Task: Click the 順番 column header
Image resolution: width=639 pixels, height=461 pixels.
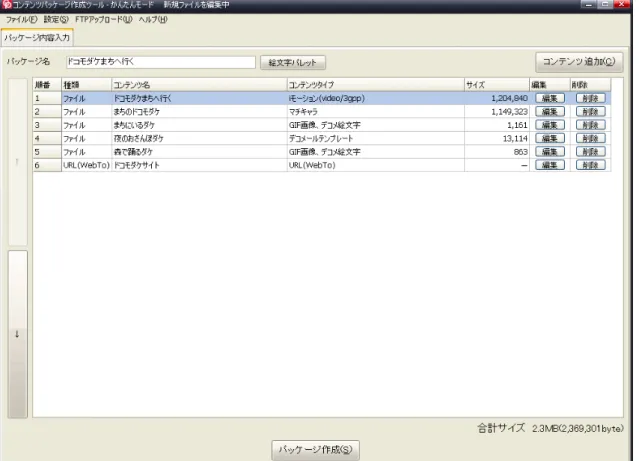Action: point(47,85)
